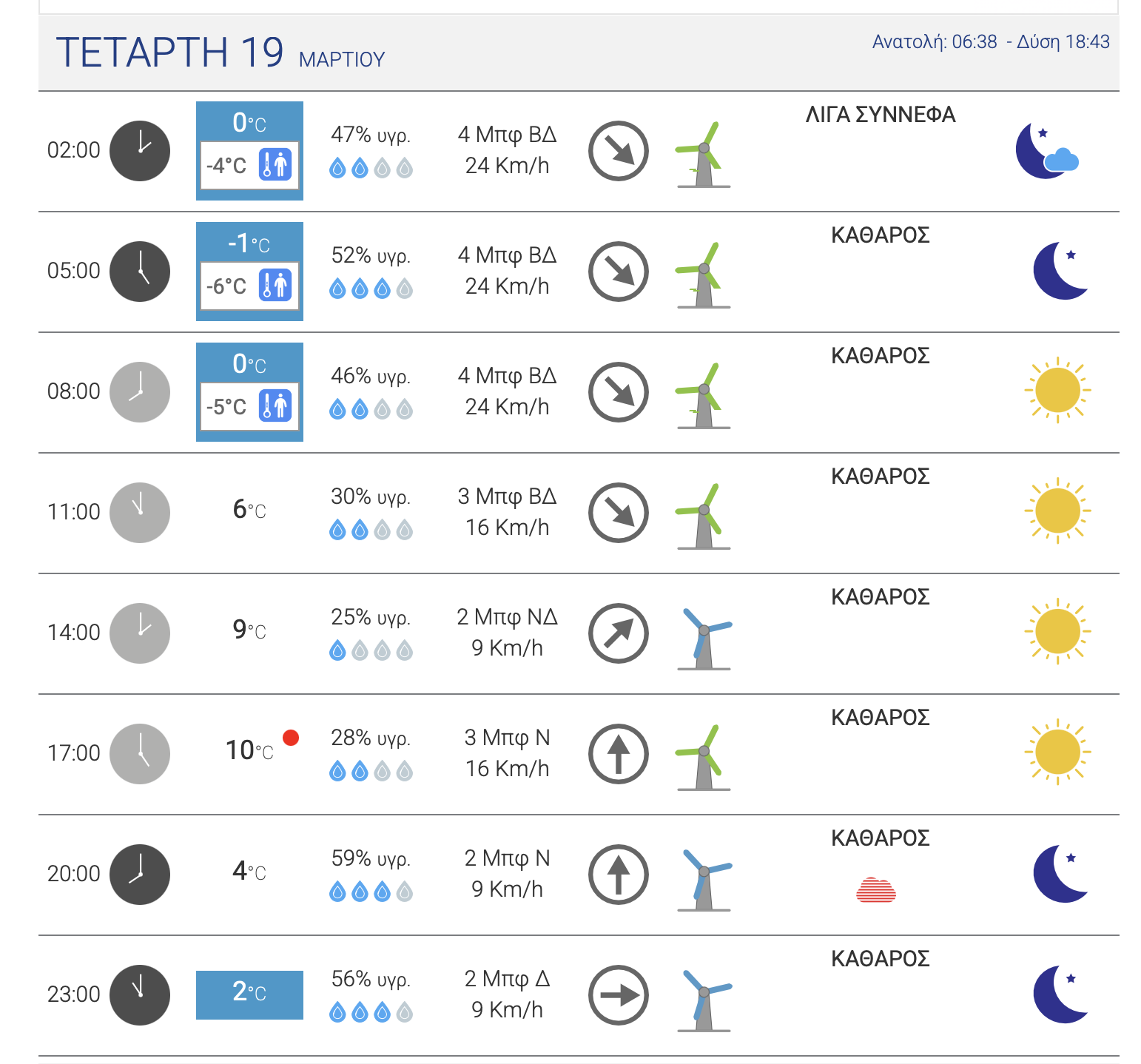
Task: Click the 3 Μπφ Ν wind text
Action: click(507, 738)
